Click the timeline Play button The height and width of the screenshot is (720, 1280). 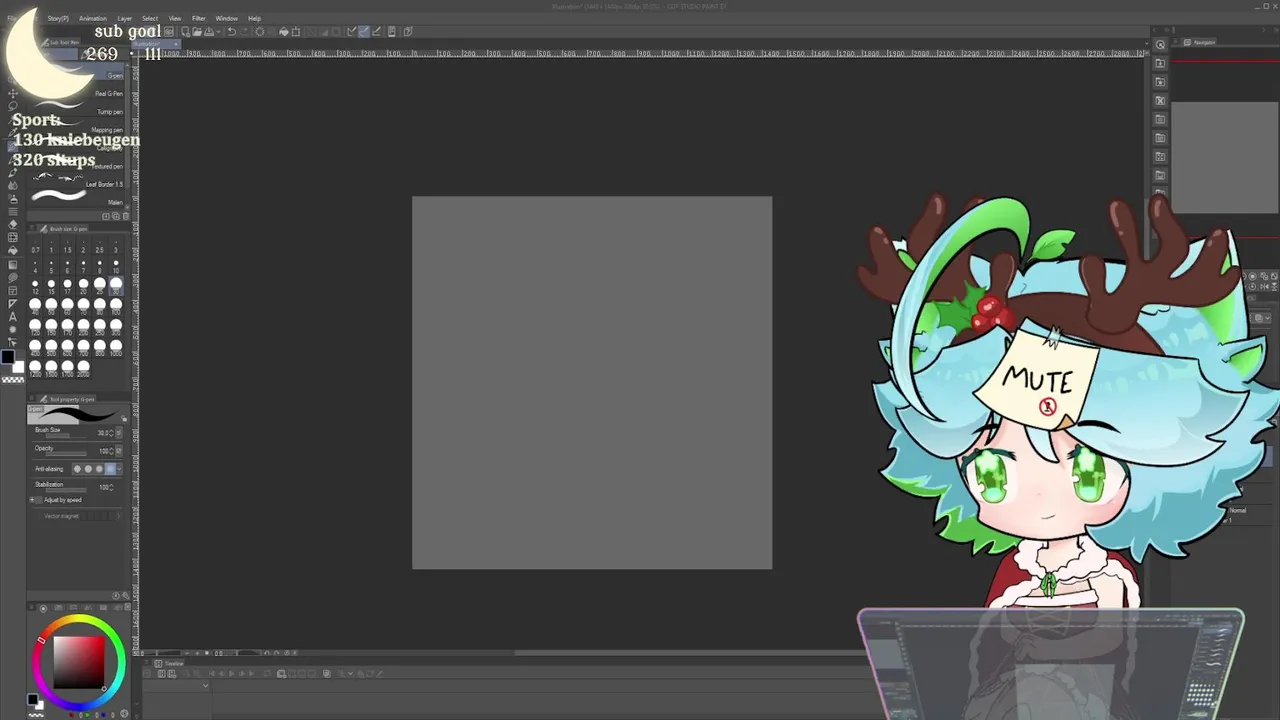pyautogui.click(x=232, y=674)
